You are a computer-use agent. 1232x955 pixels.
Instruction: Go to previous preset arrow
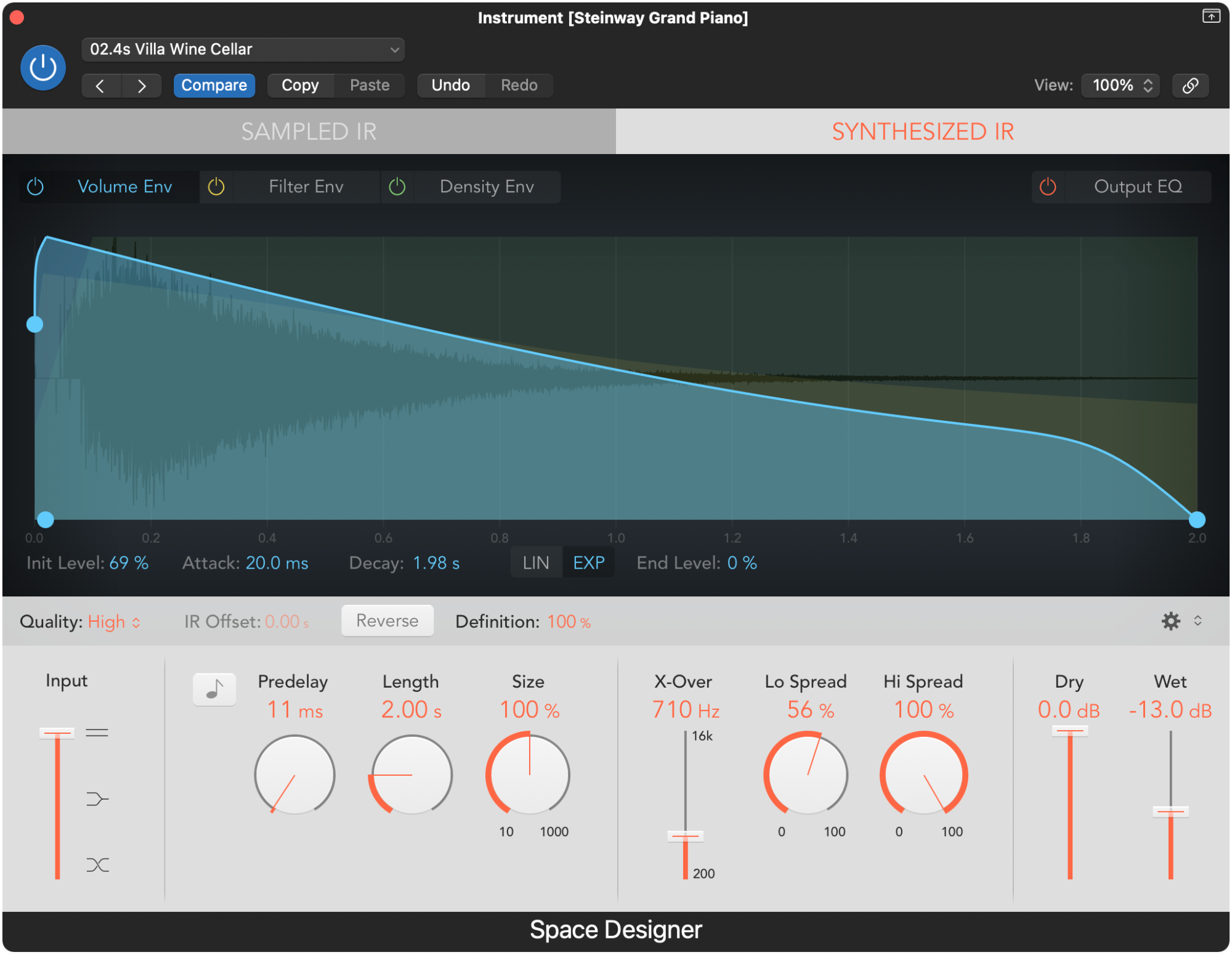[101, 86]
